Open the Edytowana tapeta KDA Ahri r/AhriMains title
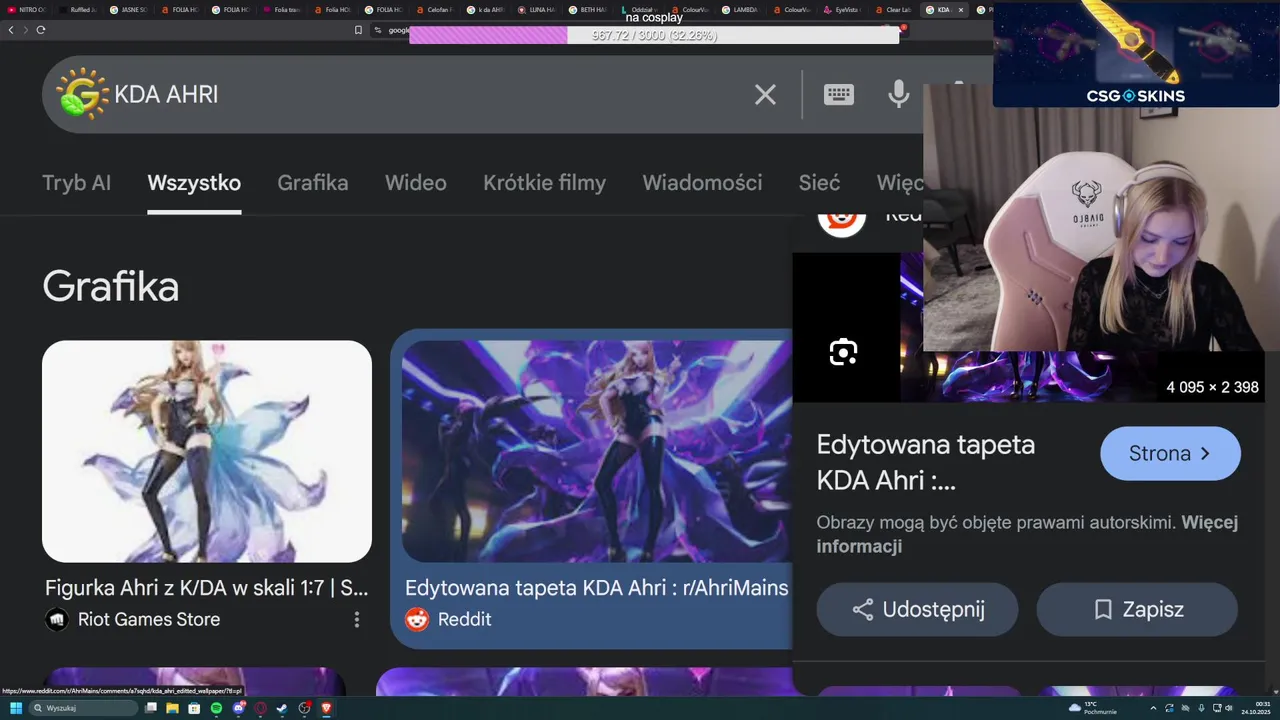Image resolution: width=1280 pixels, height=720 pixels. (x=596, y=588)
